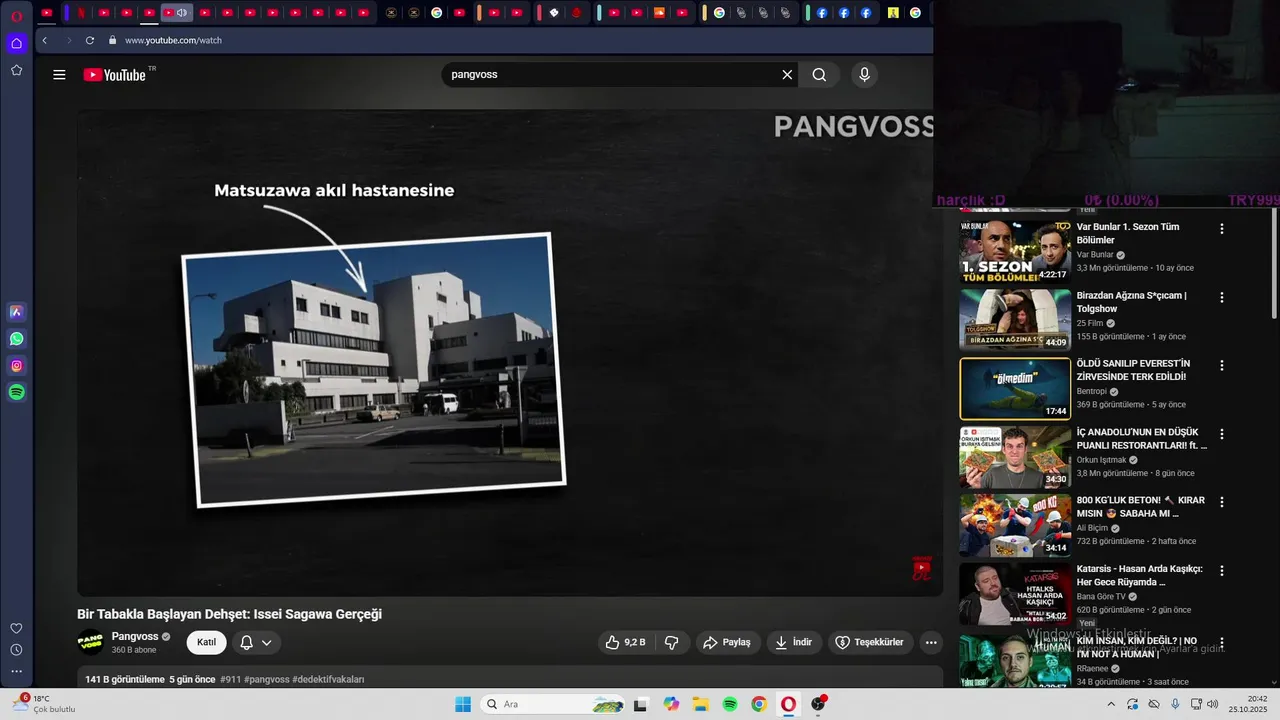Send thanks with Teşekkürler button

(x=869, y=642)
